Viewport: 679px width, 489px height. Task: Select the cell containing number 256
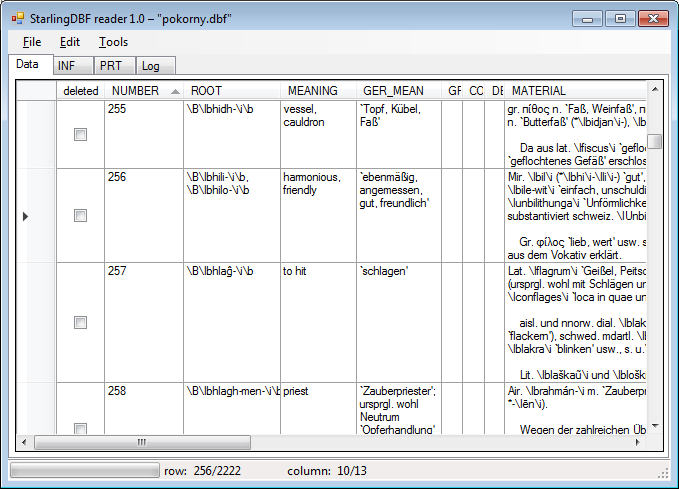pyautogui.click(x=144, y=215)
